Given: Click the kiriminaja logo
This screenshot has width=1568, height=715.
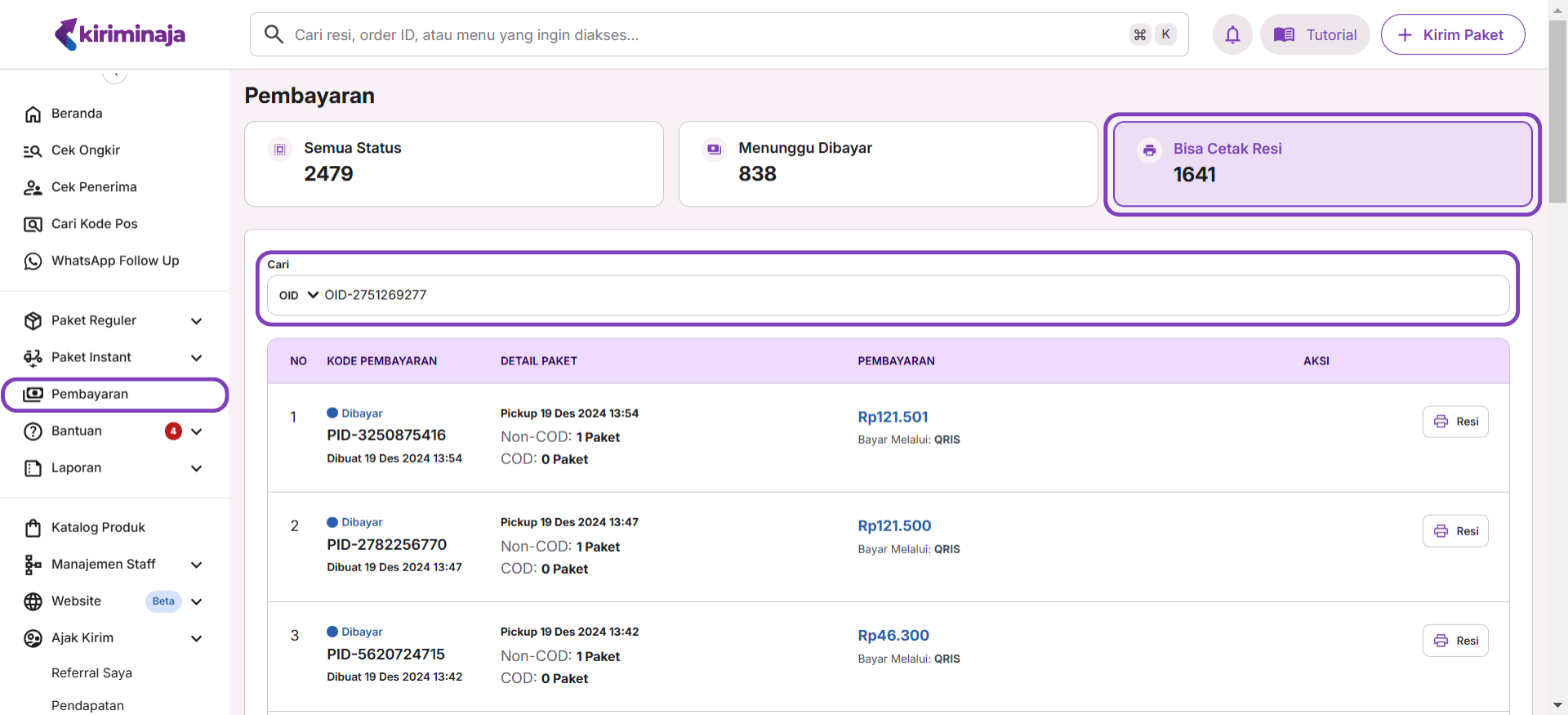Looking at the screenshot, I should 120,34.
